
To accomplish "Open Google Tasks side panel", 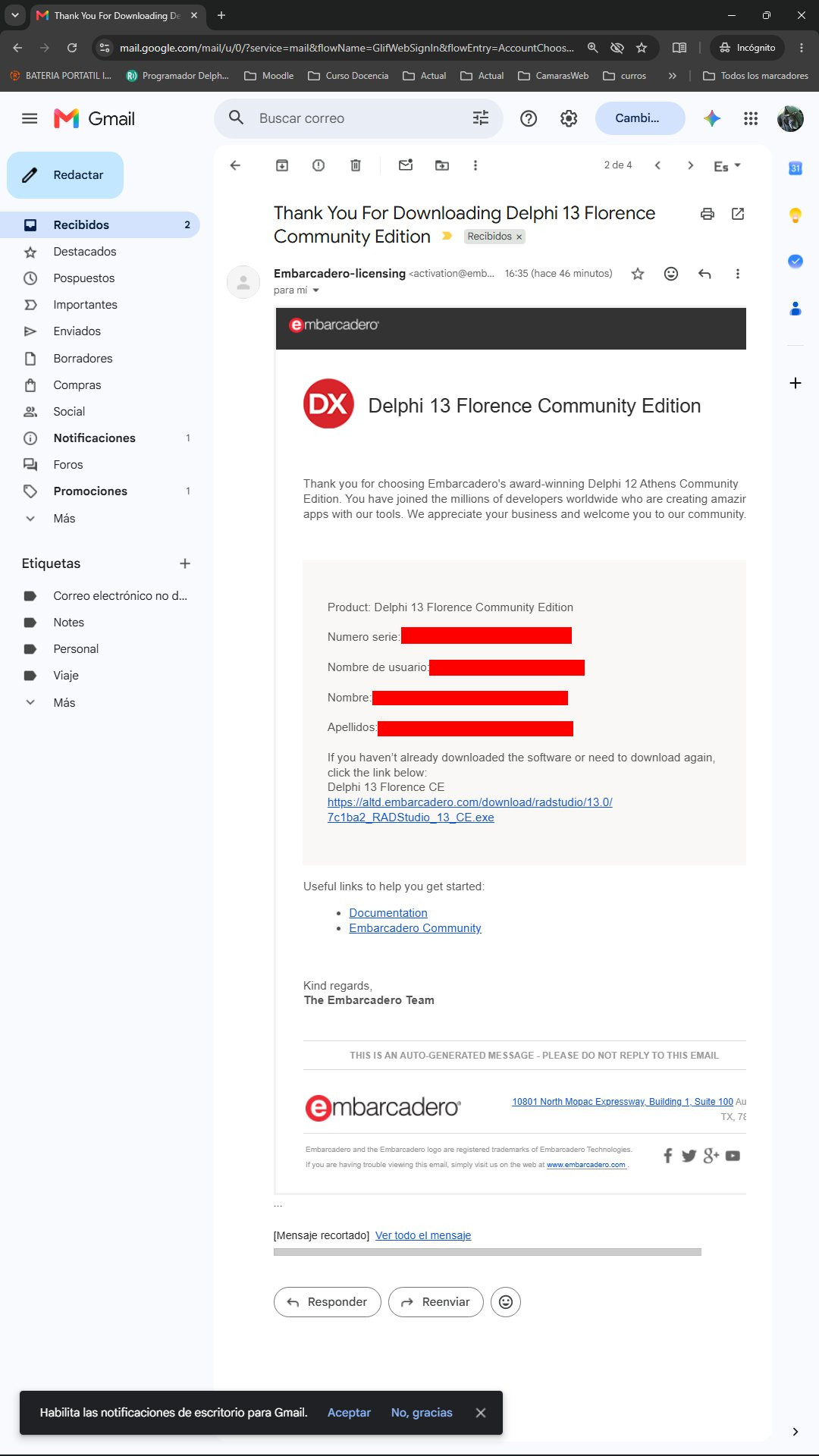I will point(795,261).
